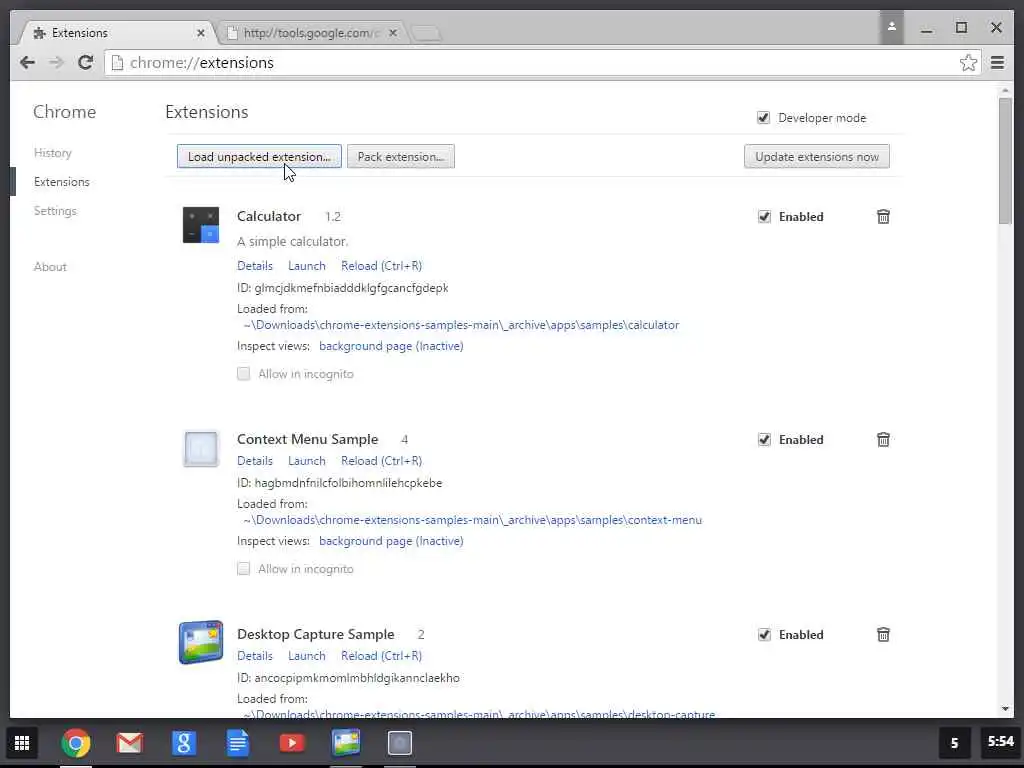Open Google Search from the shelf
Screen dimensions: 1024x768
[184, 743]
